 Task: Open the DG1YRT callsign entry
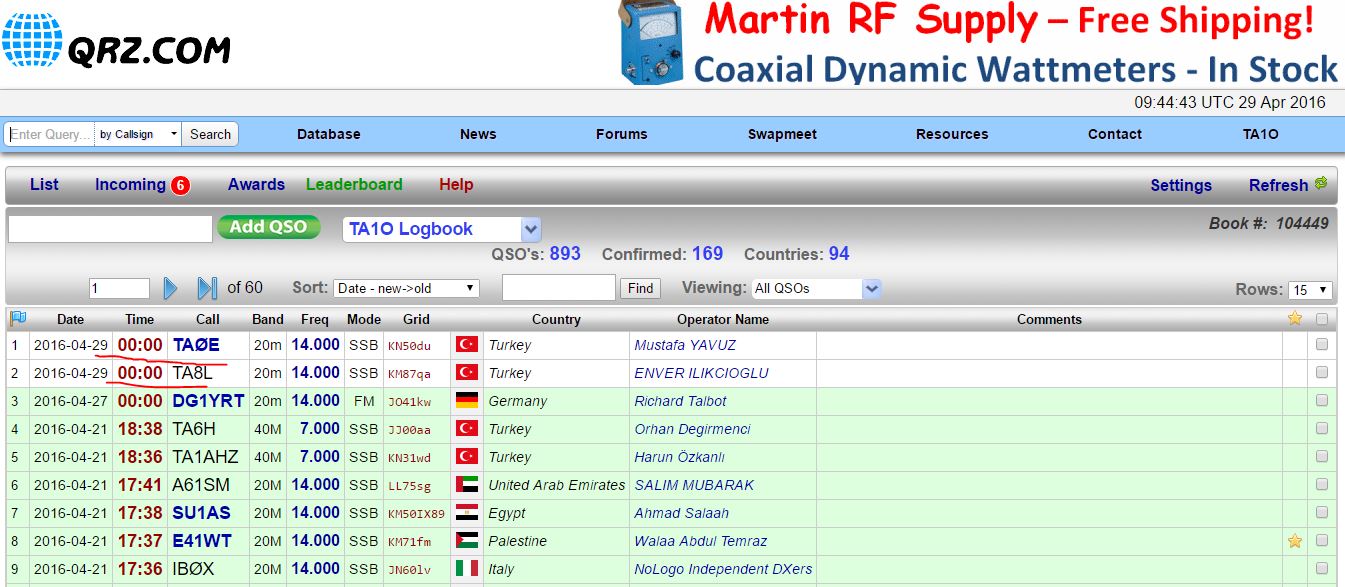pos(208,401)
